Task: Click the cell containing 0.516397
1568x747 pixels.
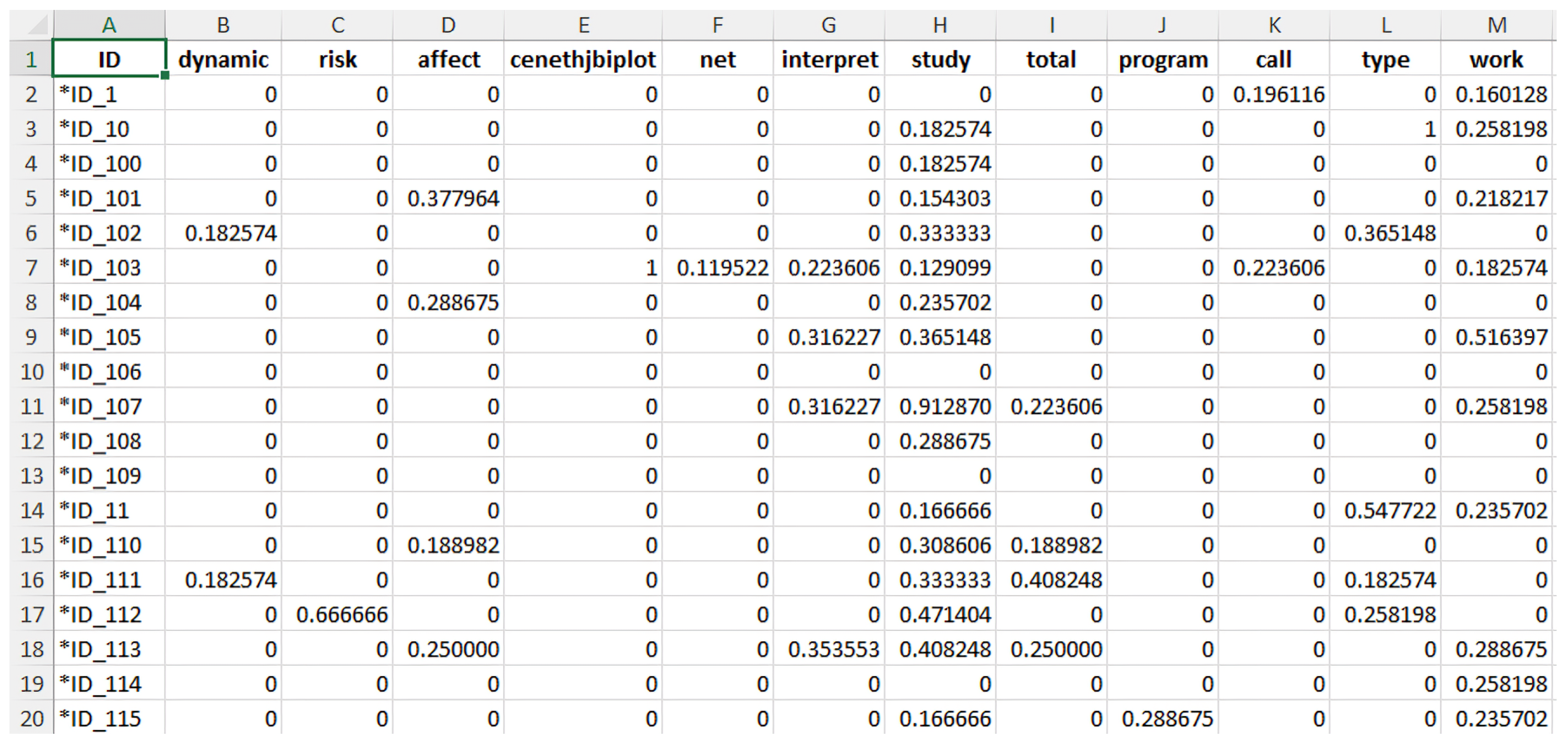Action: click(1497, 337)
